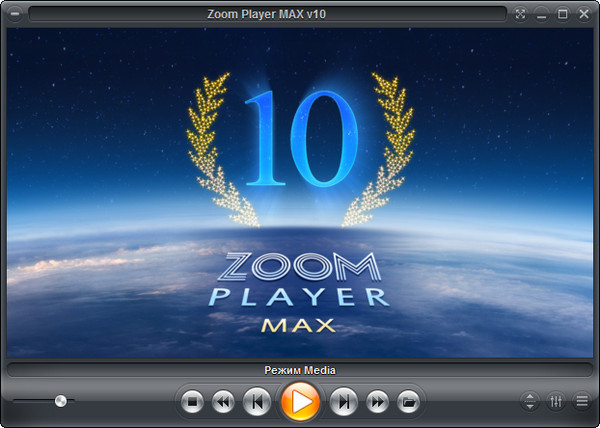Click the up/down arrows navigation icon
Viewport: 600px width, 428px height.
click(530, 402)
